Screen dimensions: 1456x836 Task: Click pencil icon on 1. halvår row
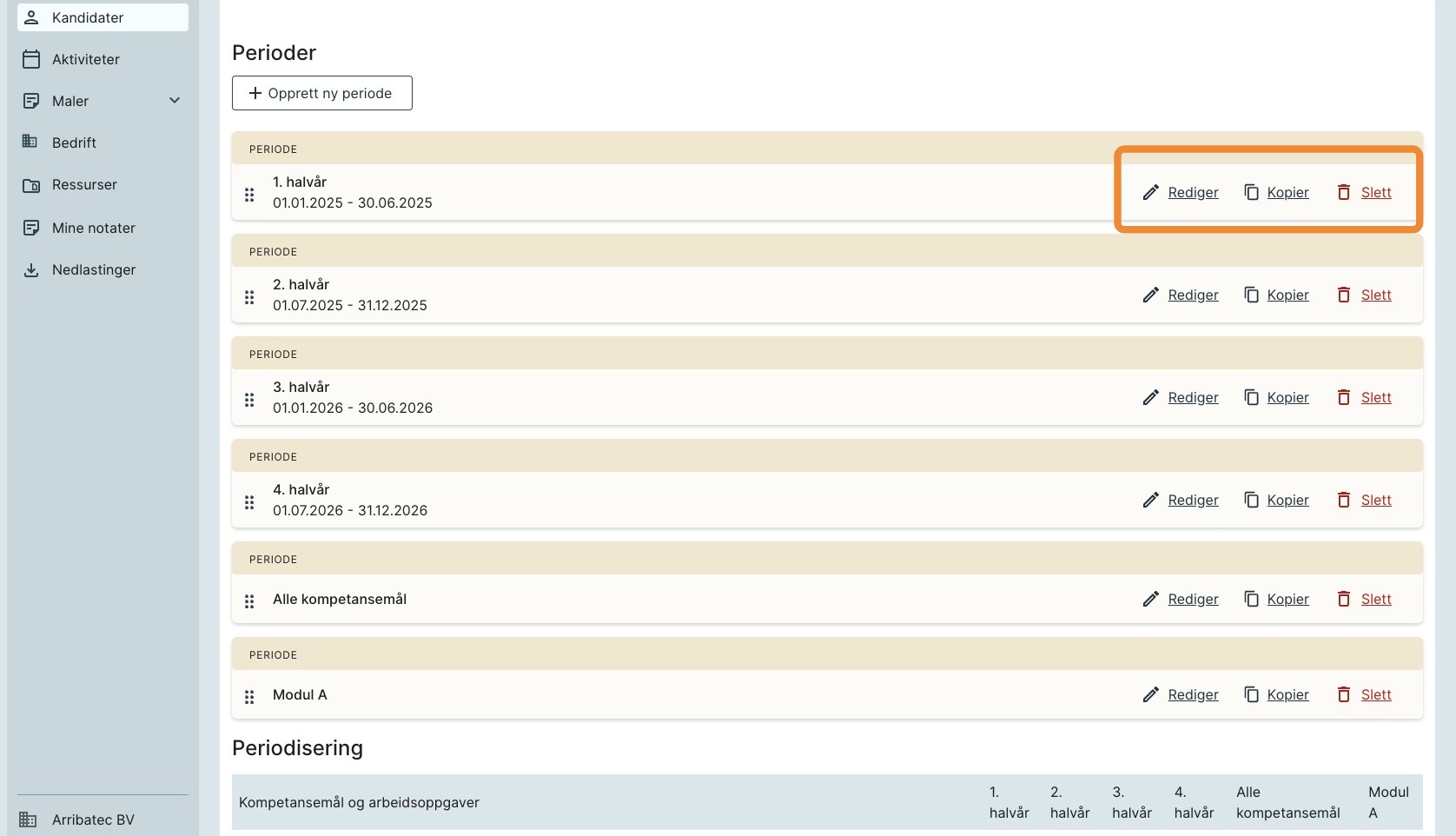[1150, 193]
